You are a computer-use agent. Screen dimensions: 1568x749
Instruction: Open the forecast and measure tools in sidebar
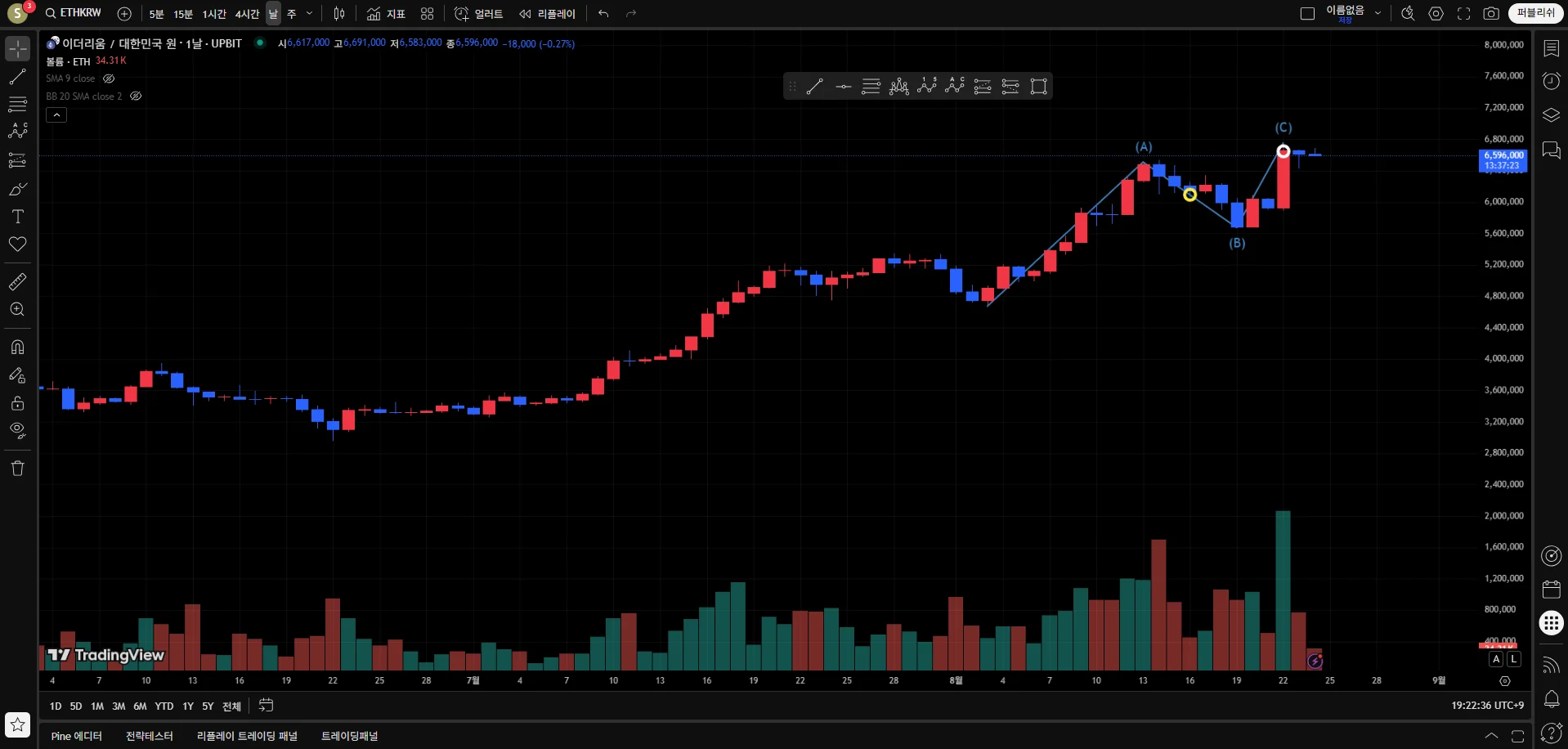point(17,160)
